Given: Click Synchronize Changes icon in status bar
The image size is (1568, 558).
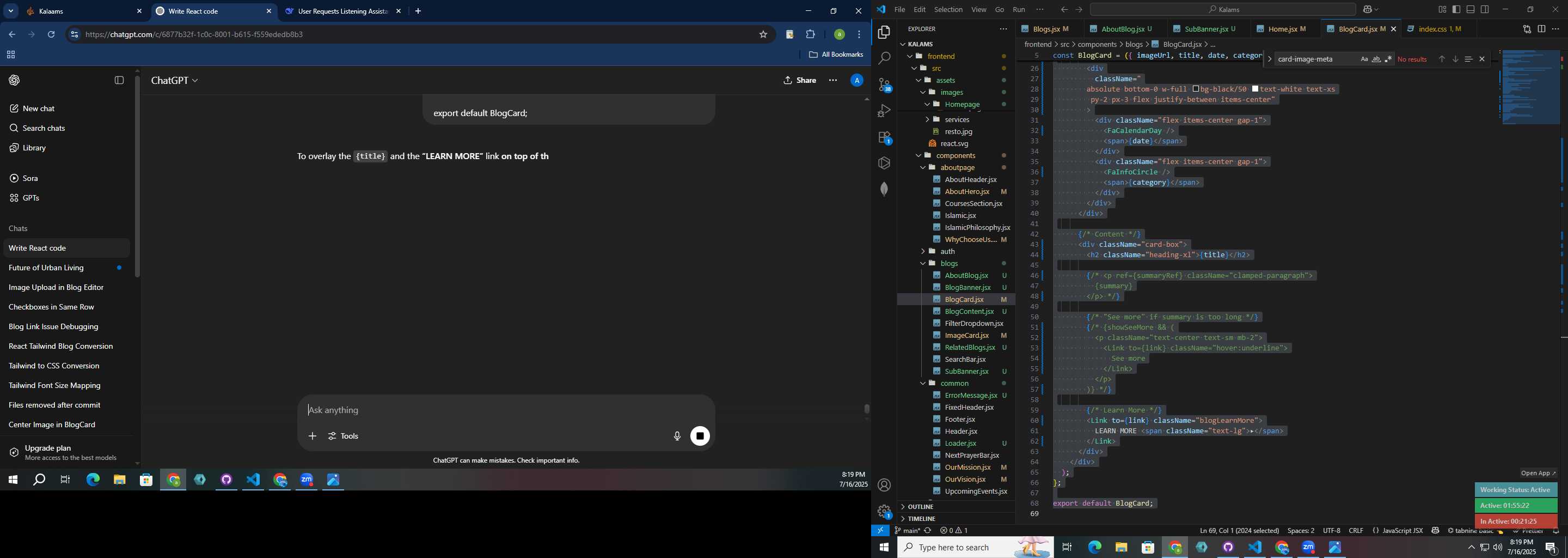Looking at the screenshot, I should (928, 531).
